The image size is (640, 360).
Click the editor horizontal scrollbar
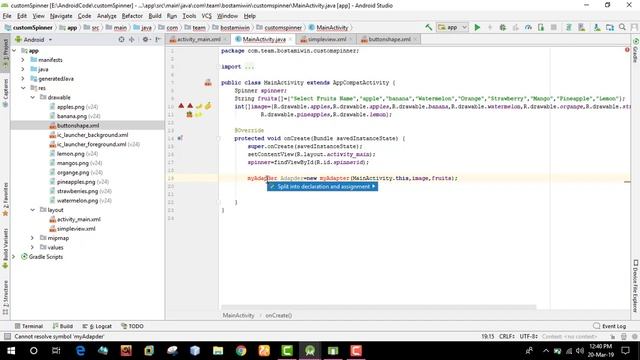click(x=378, y=307)
